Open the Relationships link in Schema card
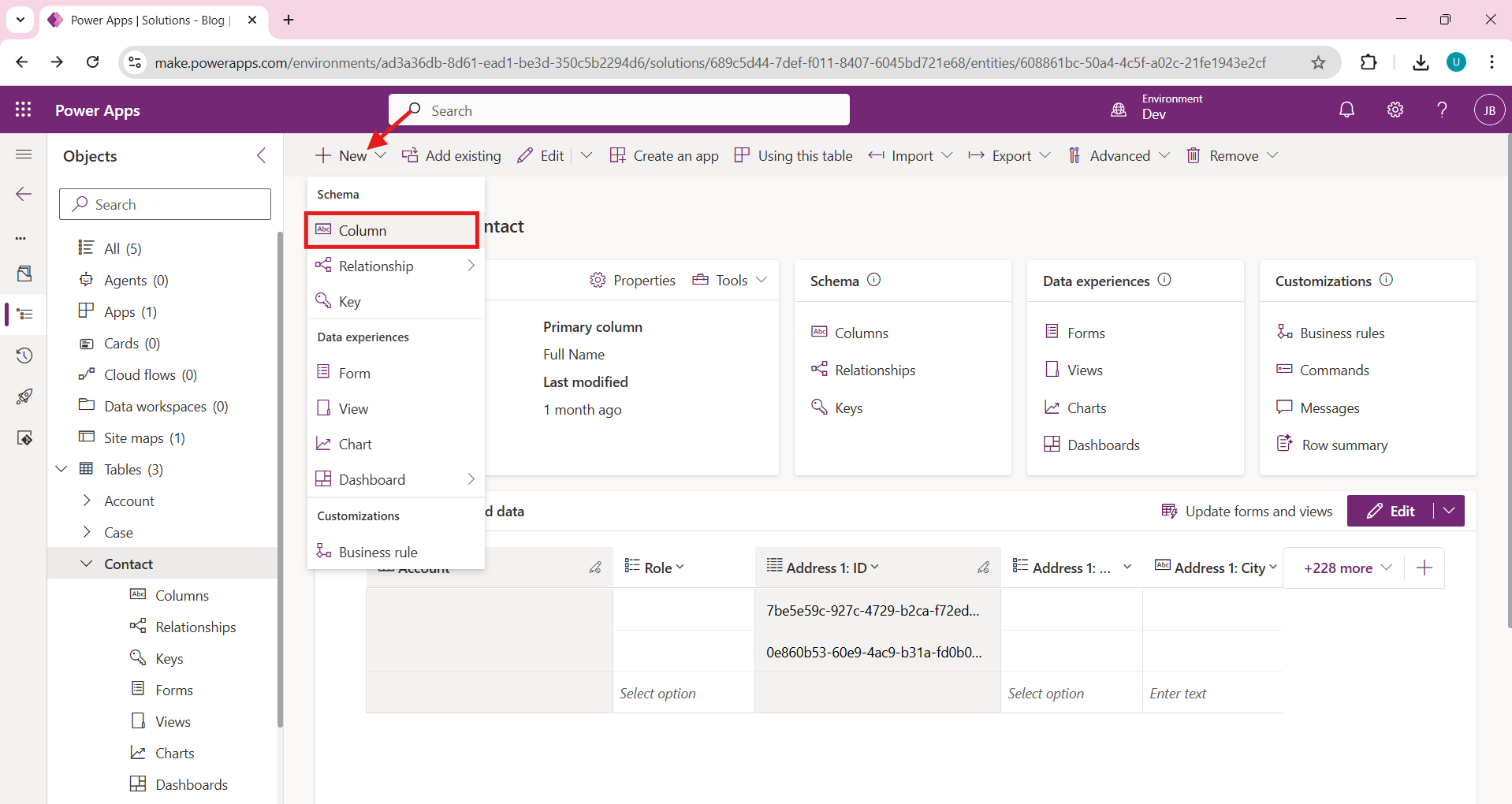The height and width of the screenshot is (804, 1512). 874,370
